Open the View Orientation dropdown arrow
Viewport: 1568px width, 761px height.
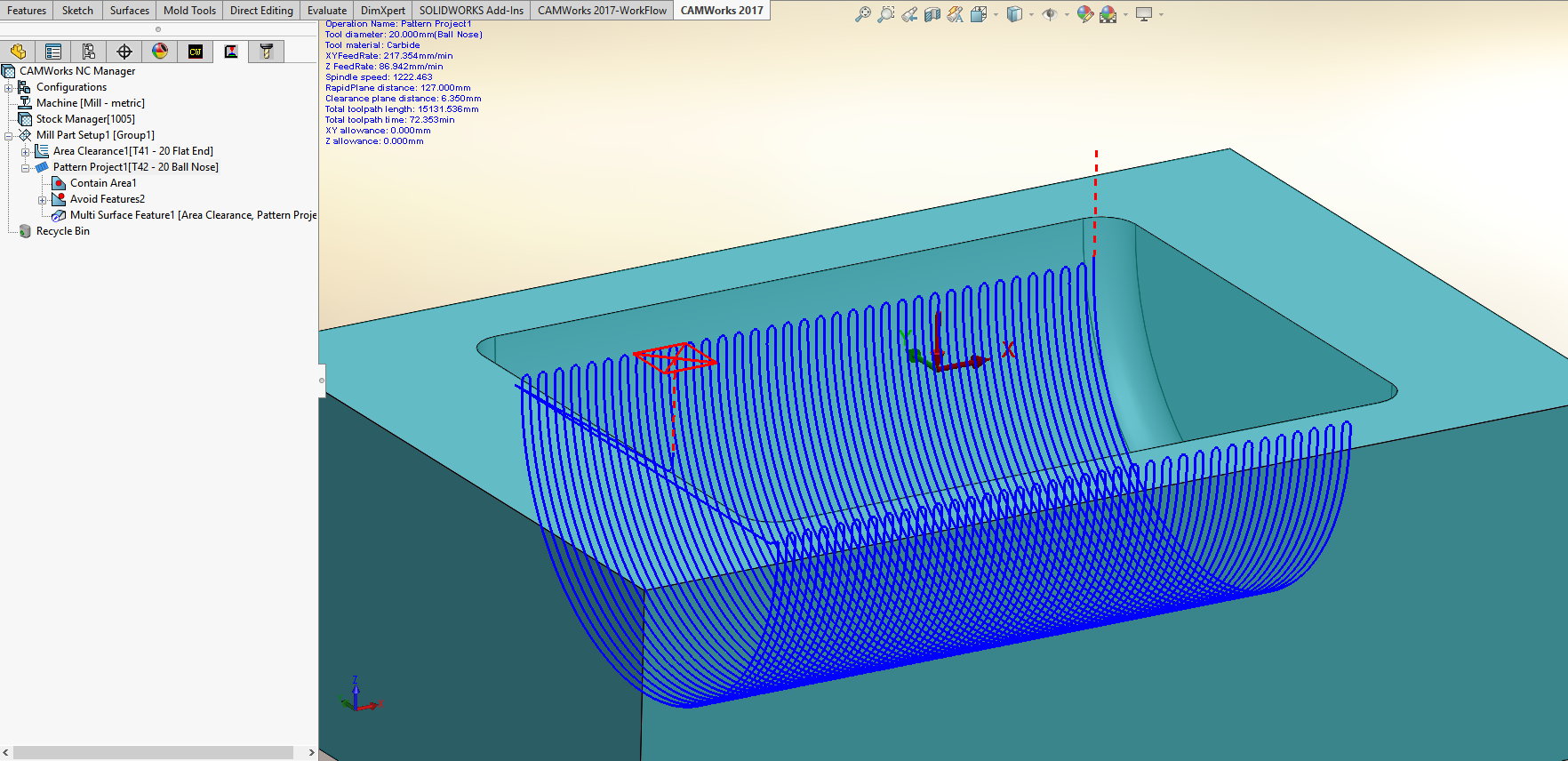pyautogui.click(x=996, y=14)
